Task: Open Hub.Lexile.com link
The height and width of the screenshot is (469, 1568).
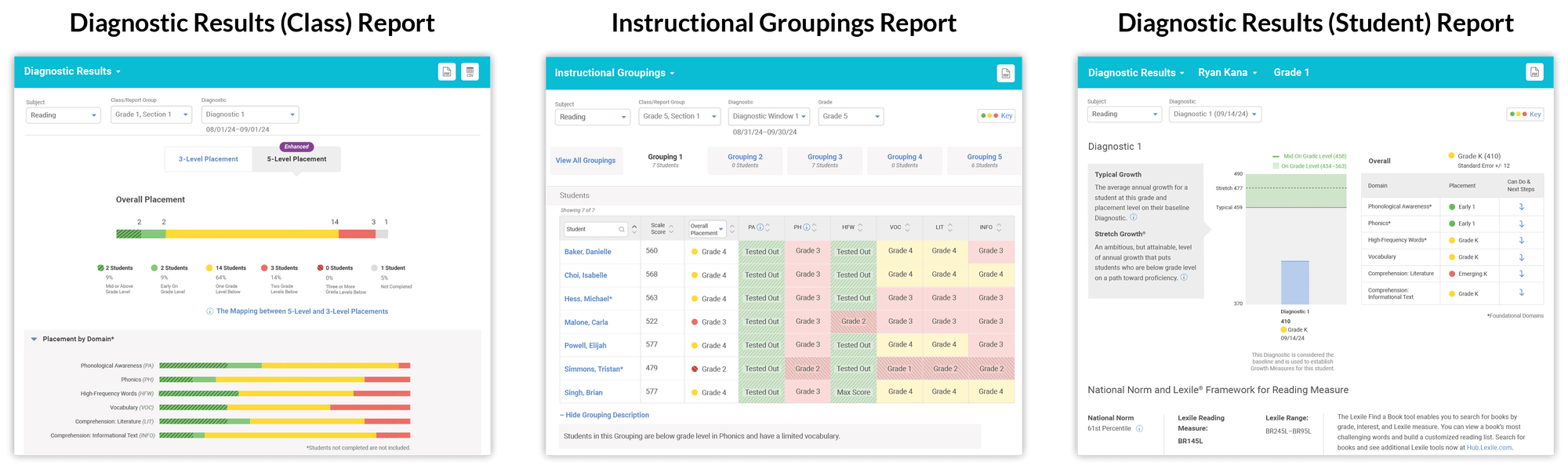Action: pyautogui.click(x=1489, y=448)
